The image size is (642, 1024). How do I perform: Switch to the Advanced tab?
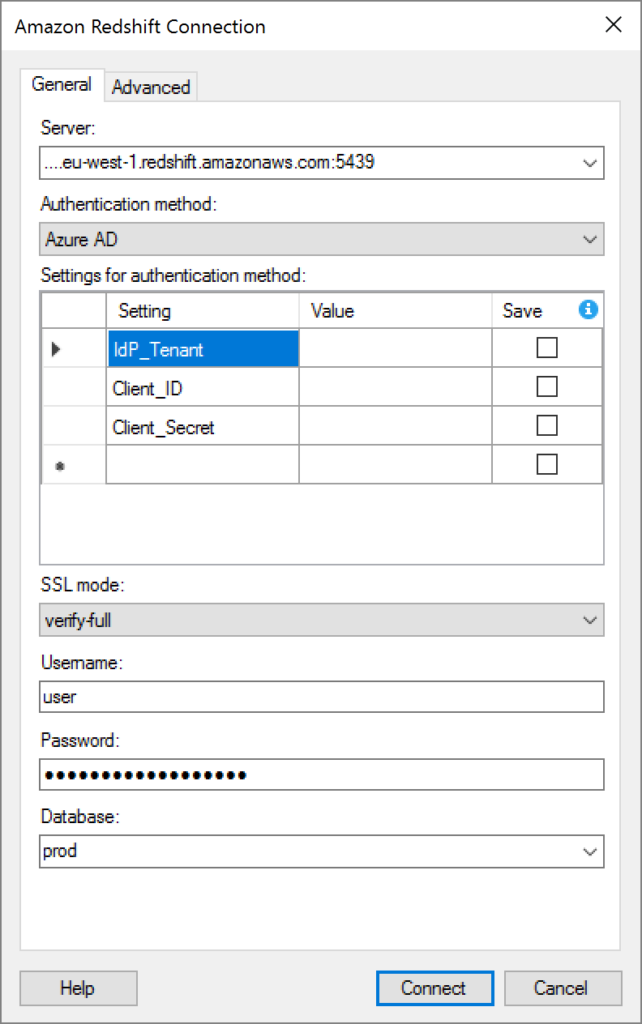pos(151,87)
